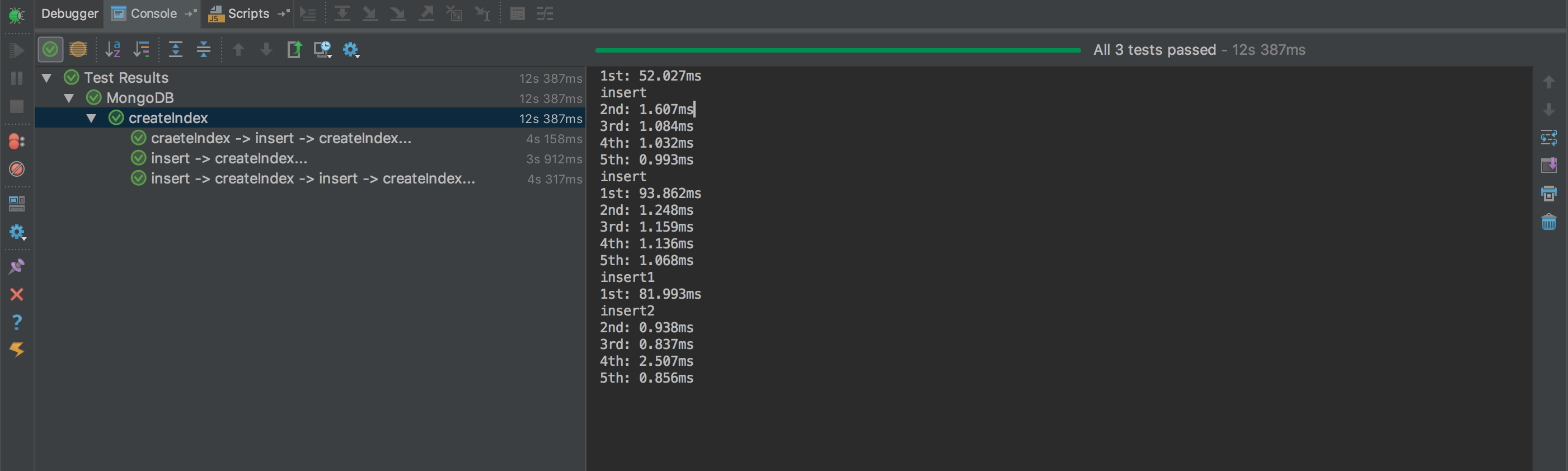Screen dimensions: 1568x471
Task: Click the Step Over debugger icon
Action: click(342, 14)
